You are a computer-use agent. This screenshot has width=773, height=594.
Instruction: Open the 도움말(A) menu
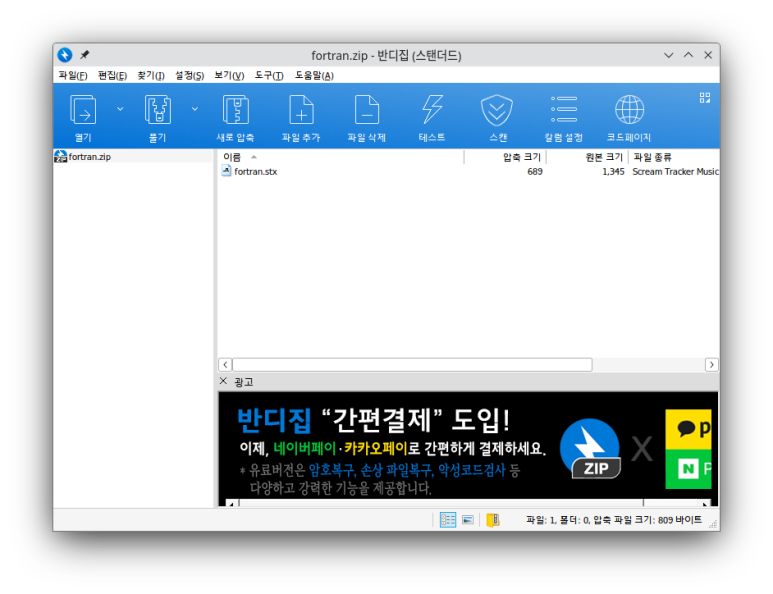pos(314,75)
